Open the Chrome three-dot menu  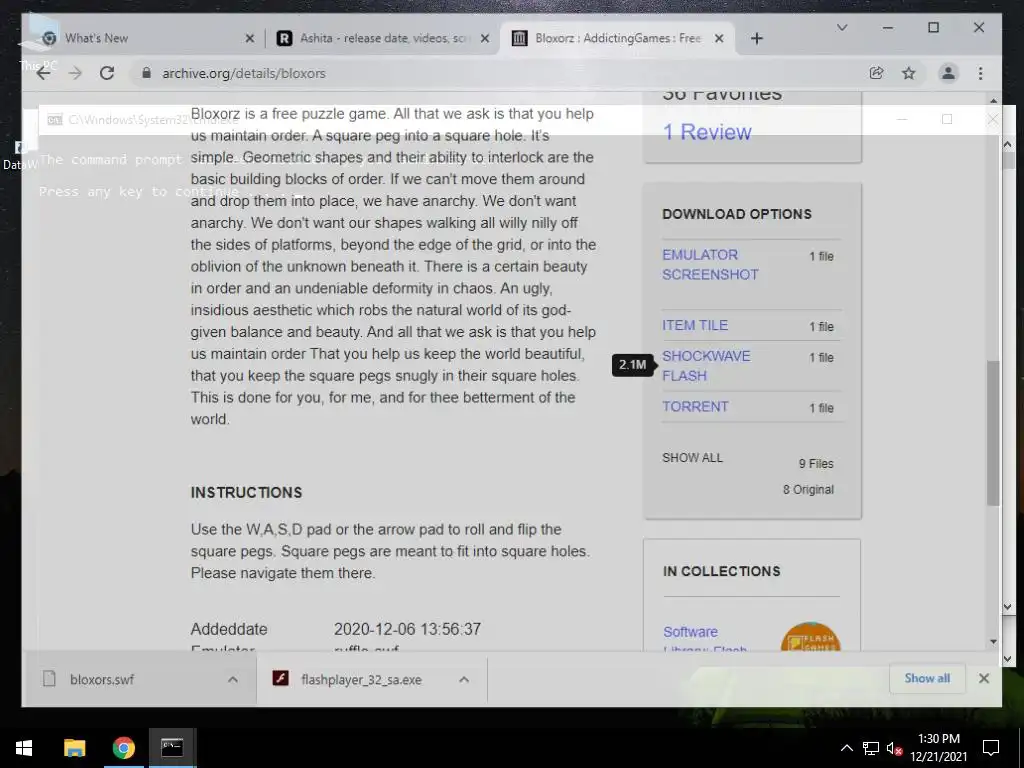(980, 73)
